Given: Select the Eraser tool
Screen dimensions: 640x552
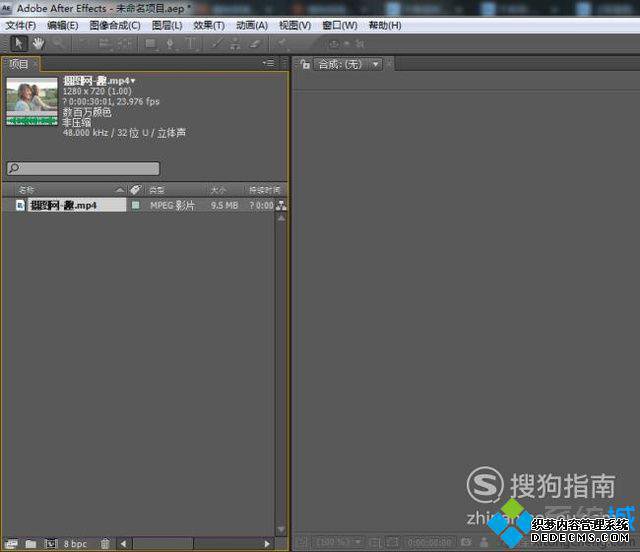Looking at the screenshot, I should click(x=255, y=43).
